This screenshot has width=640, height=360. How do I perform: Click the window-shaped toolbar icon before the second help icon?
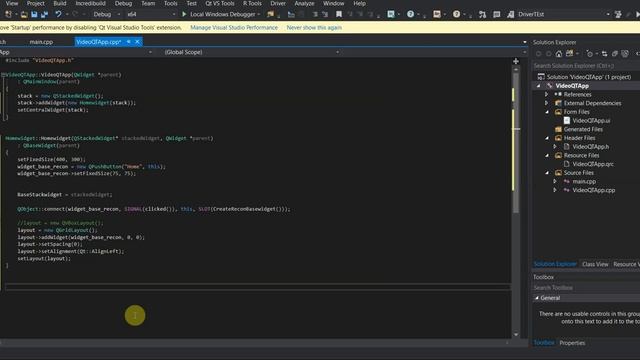tap(437, 14)
